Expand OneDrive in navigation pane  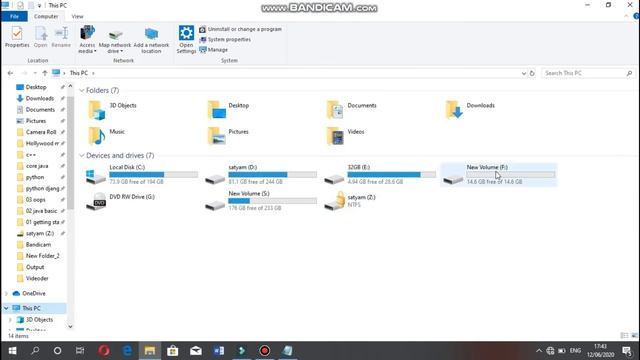(x=7, y=293)
